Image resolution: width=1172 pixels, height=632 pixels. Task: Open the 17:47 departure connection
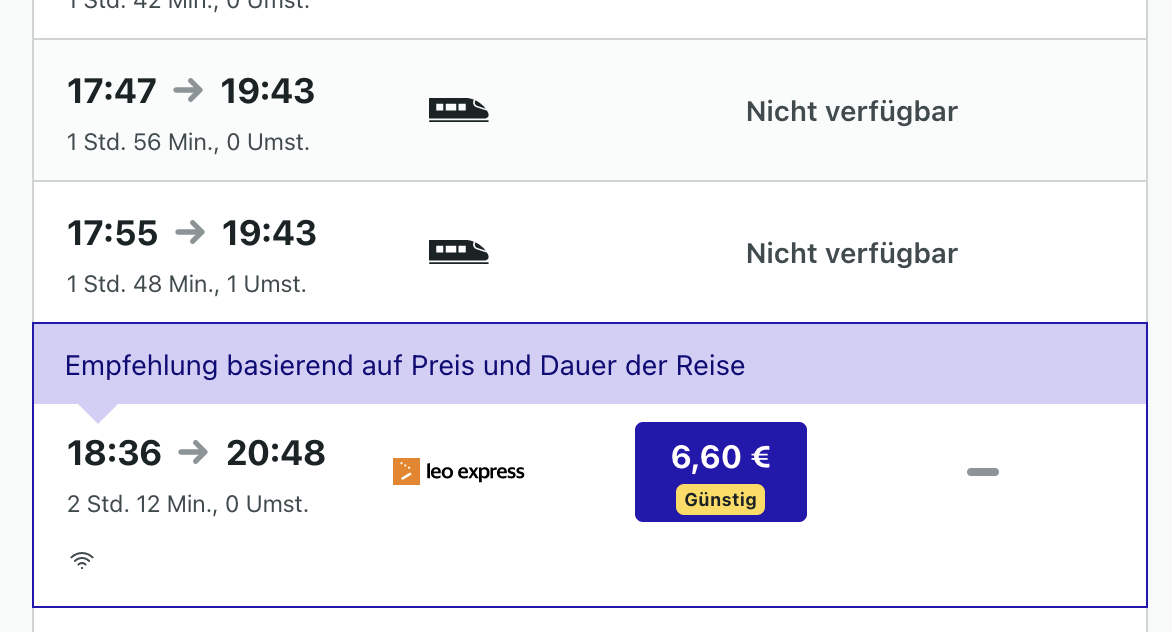(x=112, y=91)
